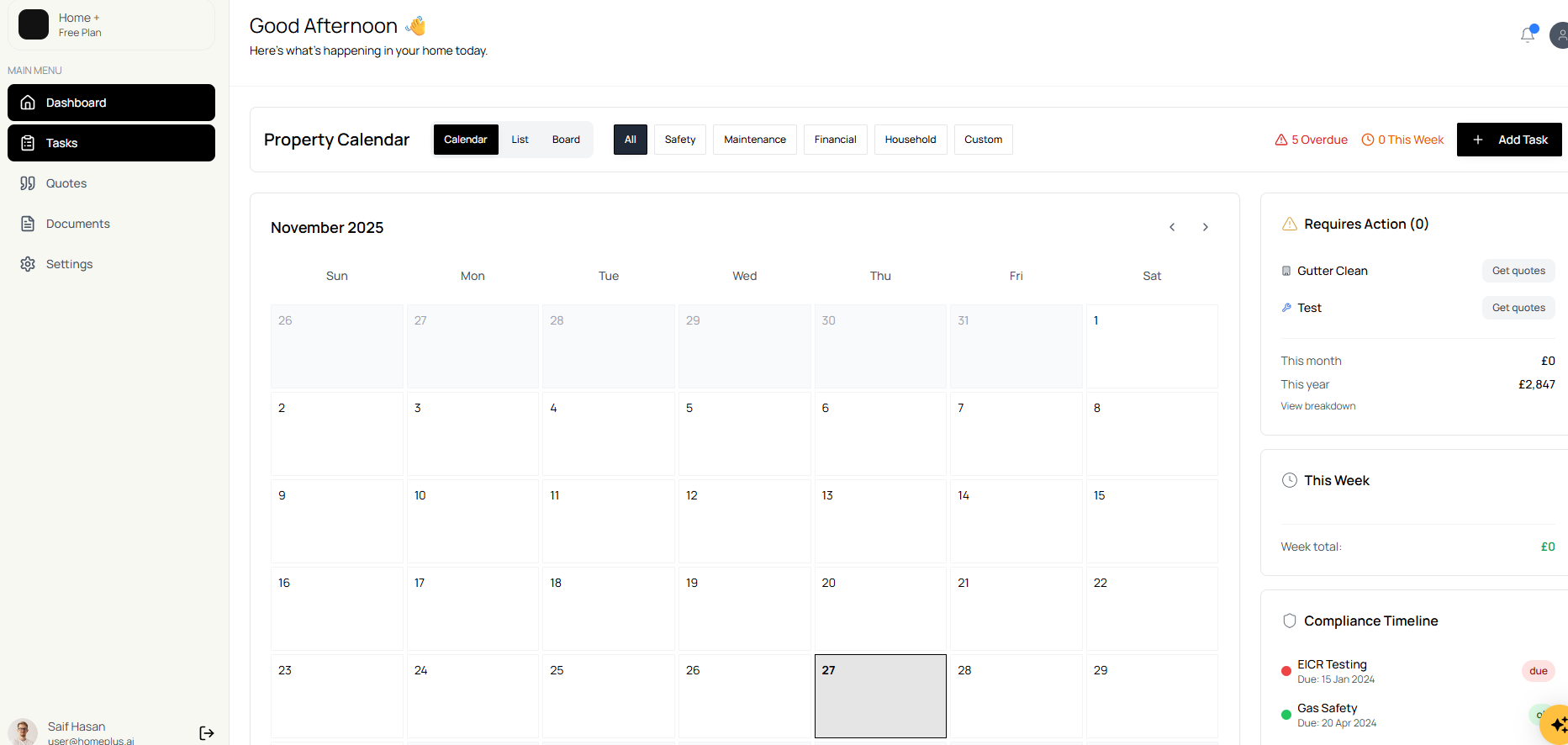
Task: Open Dashboard in main menu
Action: (111, 103)
